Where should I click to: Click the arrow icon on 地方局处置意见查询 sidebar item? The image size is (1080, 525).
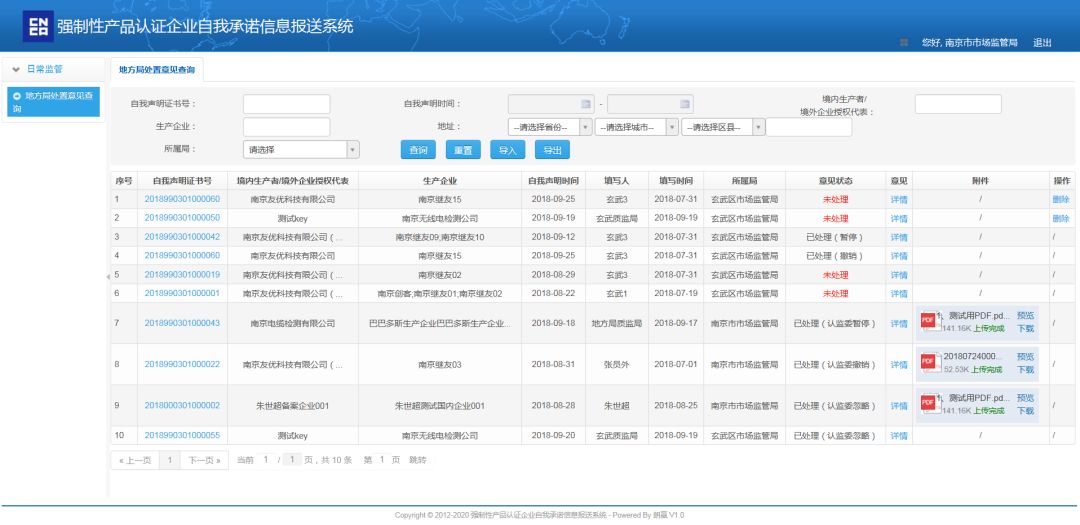[16, 96]
